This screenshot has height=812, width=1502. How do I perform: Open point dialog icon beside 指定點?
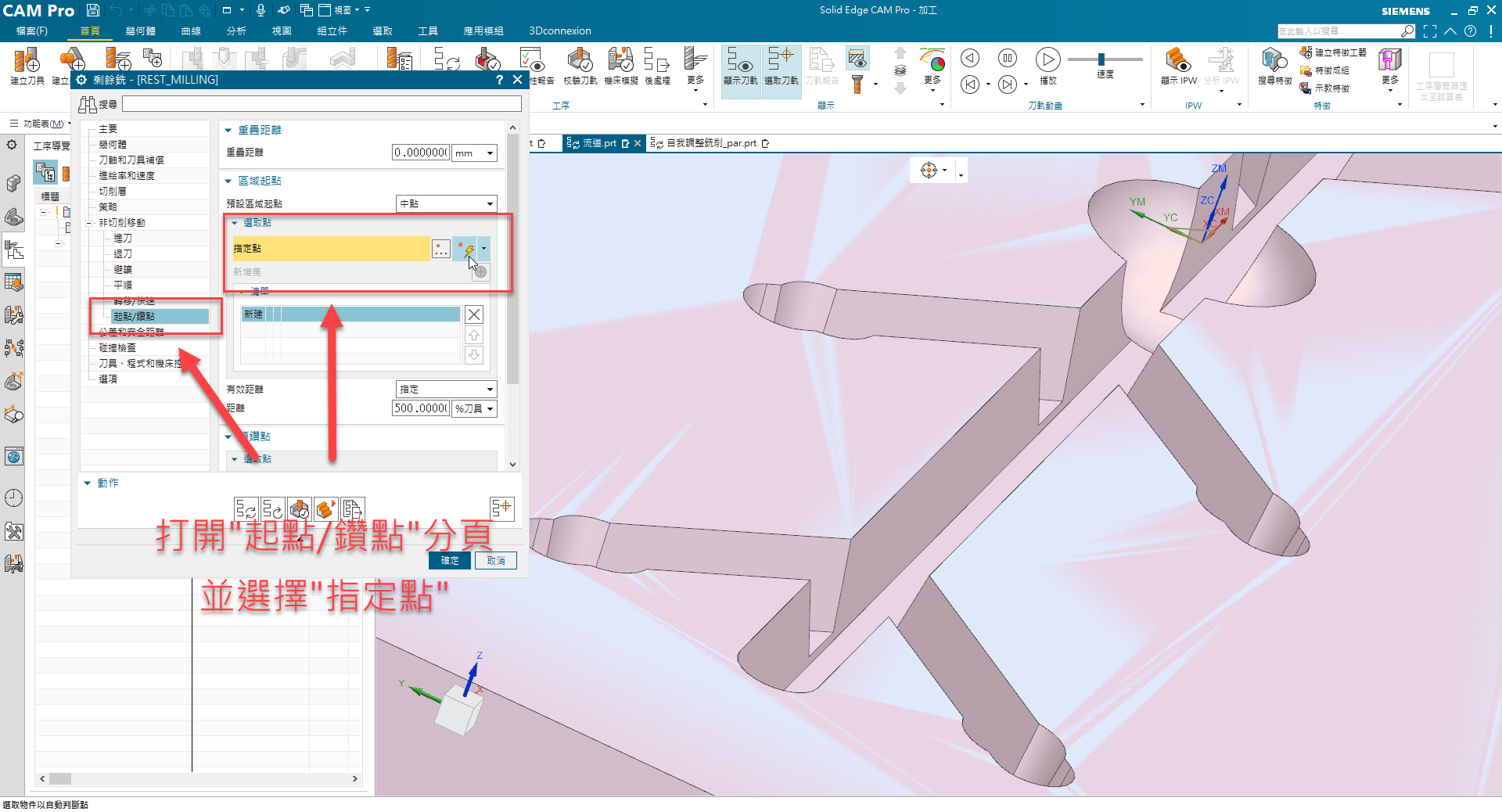point(441,249)
